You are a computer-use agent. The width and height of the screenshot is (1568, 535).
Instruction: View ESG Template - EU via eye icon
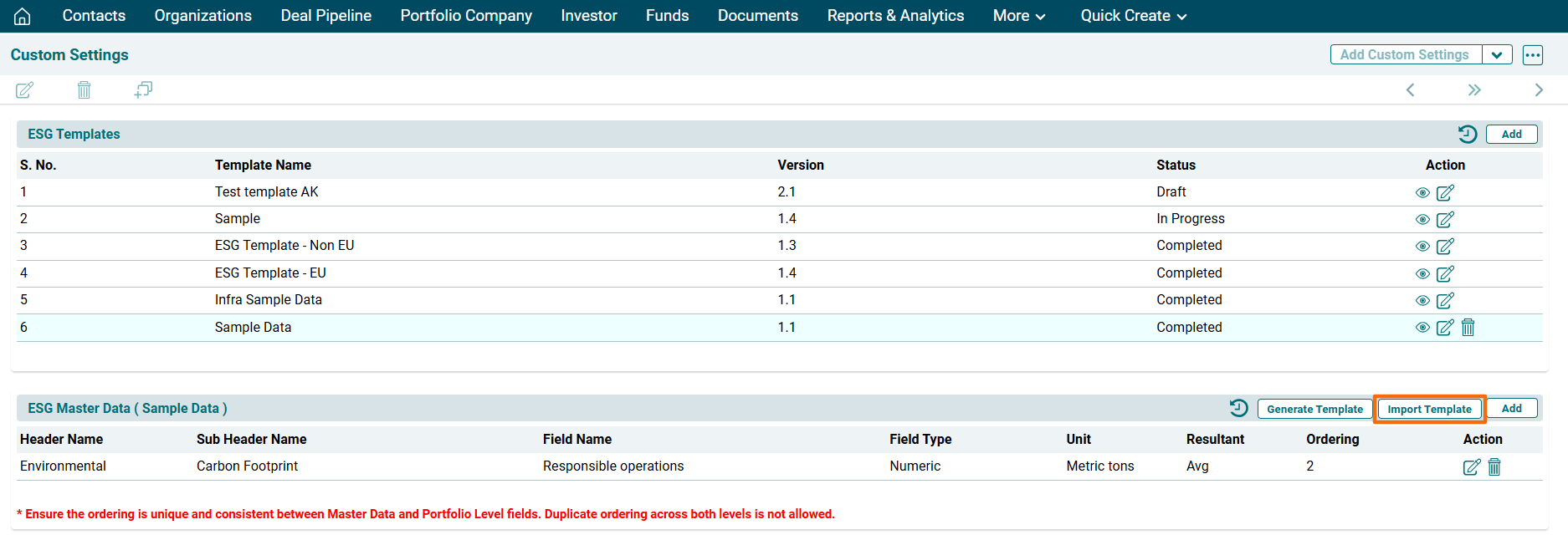click(1422, 274)
